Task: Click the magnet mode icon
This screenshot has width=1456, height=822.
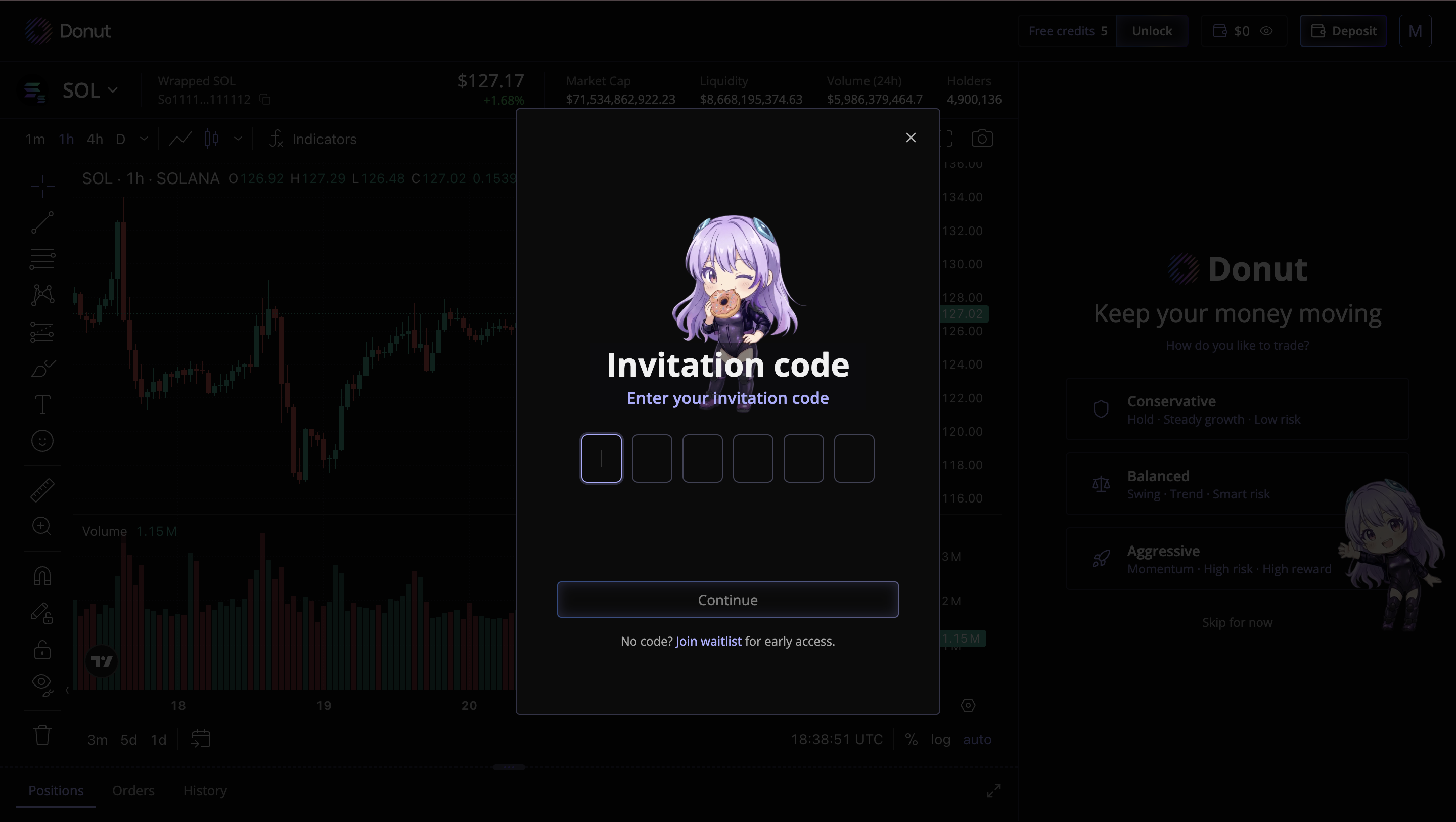Action: pyautogui.click(x=42, y=576)
